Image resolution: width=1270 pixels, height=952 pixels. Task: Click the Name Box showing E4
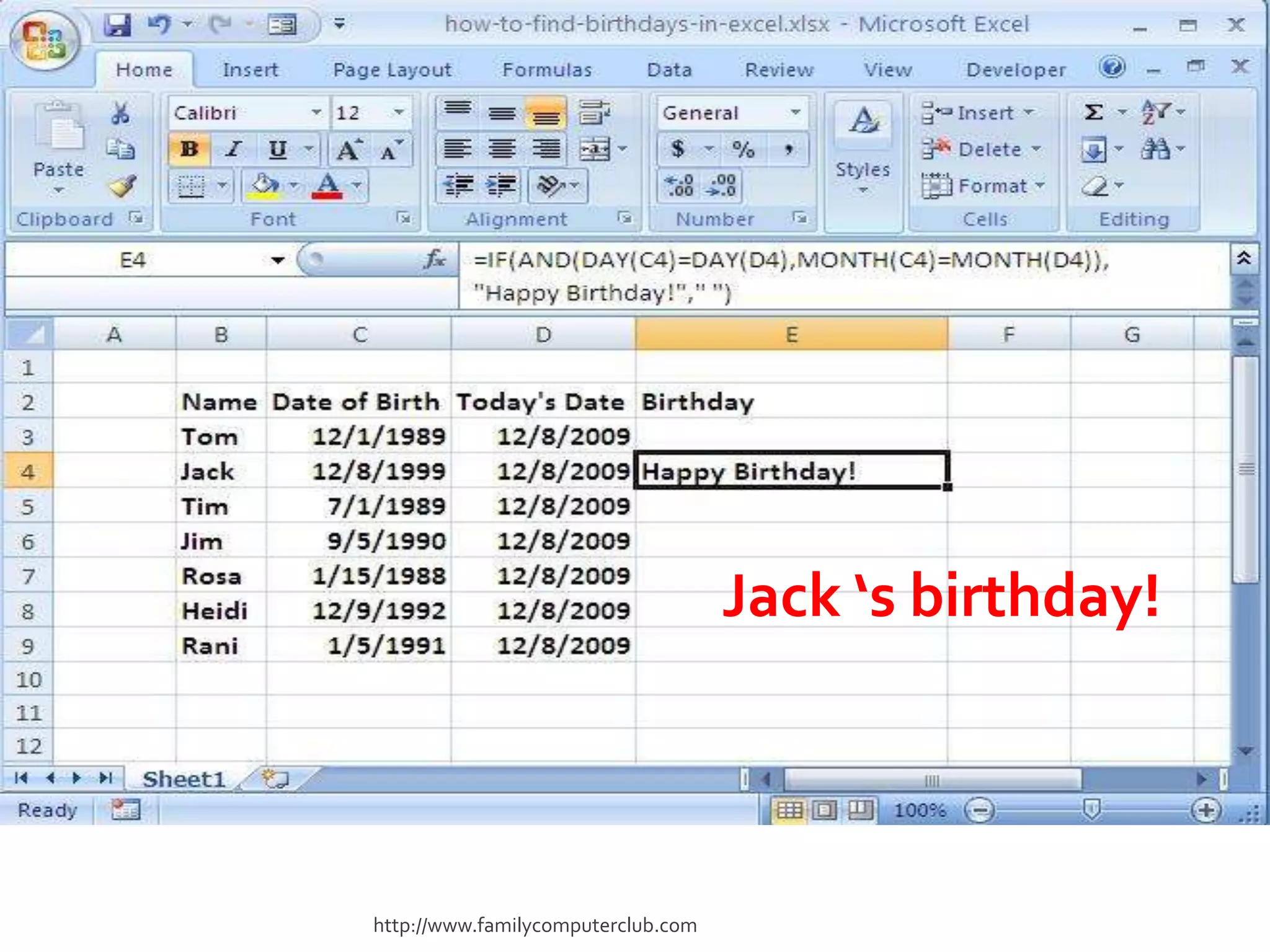pyautogui.click(x=133, y=260)
